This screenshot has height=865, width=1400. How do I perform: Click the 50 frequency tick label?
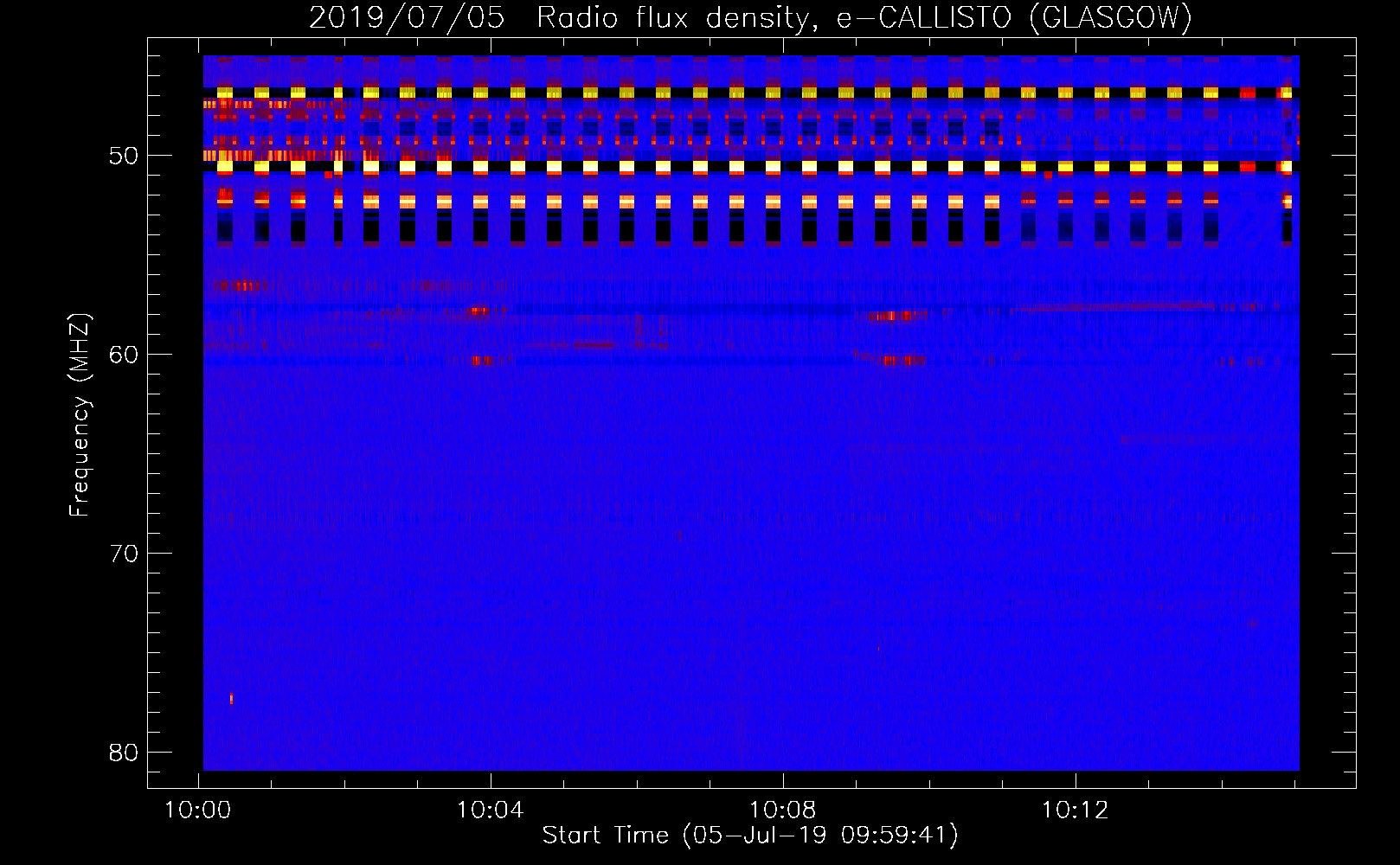[x=124, y=157]
